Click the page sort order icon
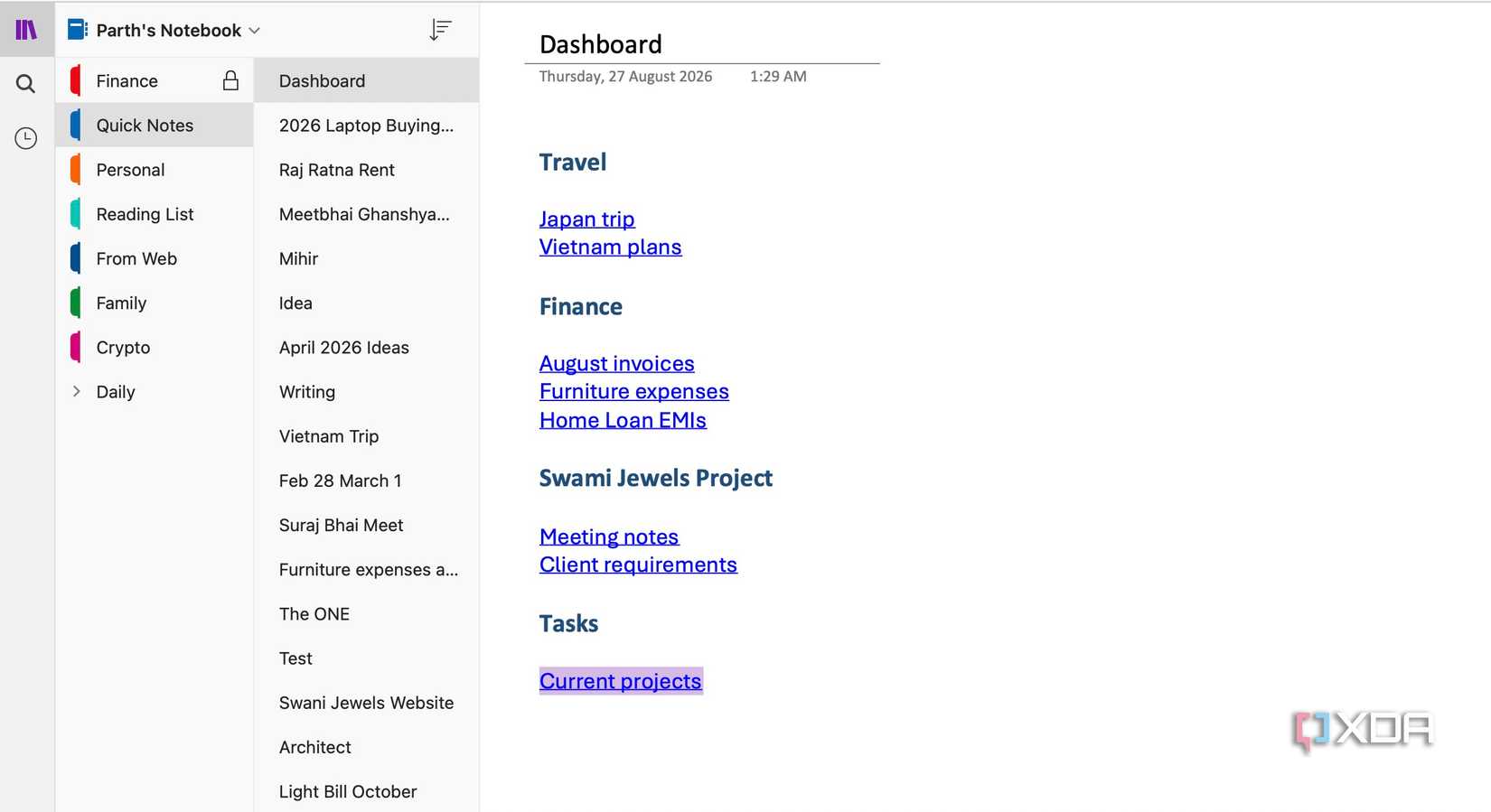 440,30
